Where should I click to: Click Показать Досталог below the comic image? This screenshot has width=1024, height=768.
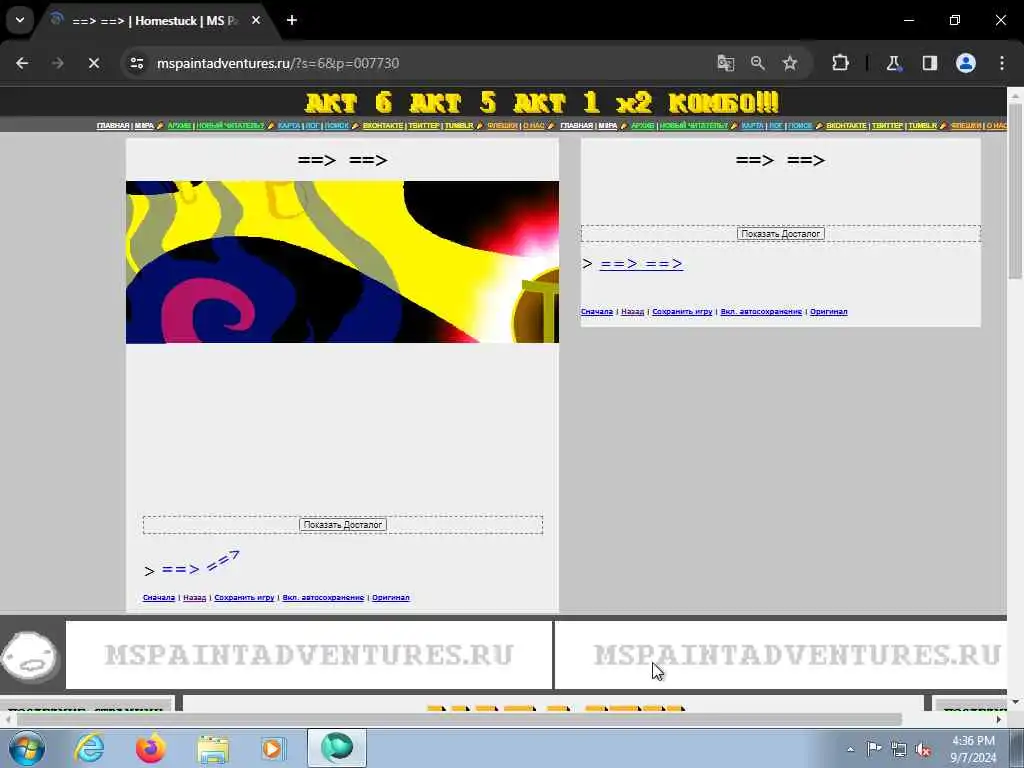click(x=343, y=524)
